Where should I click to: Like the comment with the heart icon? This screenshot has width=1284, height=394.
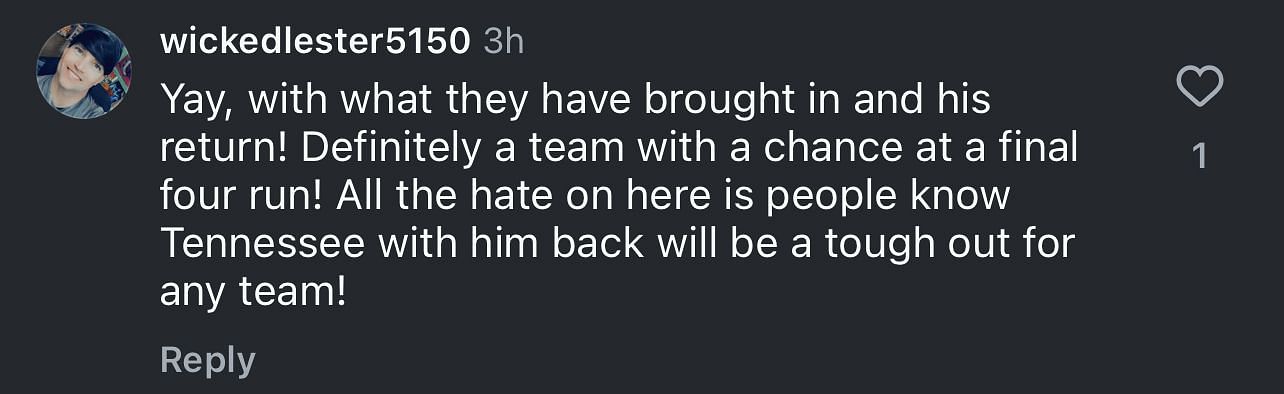pos(1200,86)
